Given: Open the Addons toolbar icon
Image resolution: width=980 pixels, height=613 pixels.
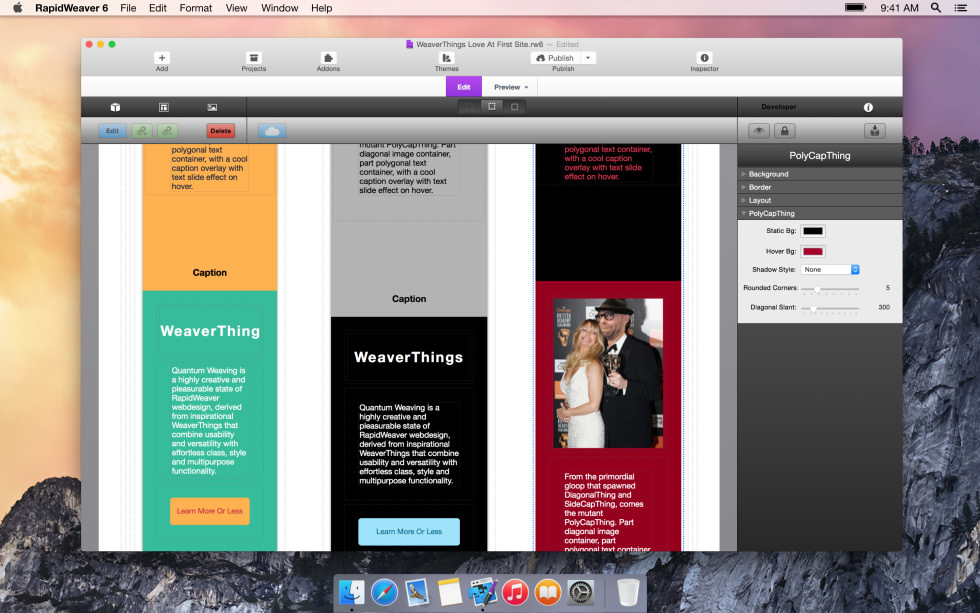Looking at the screenshot, I should pos(328,57).
